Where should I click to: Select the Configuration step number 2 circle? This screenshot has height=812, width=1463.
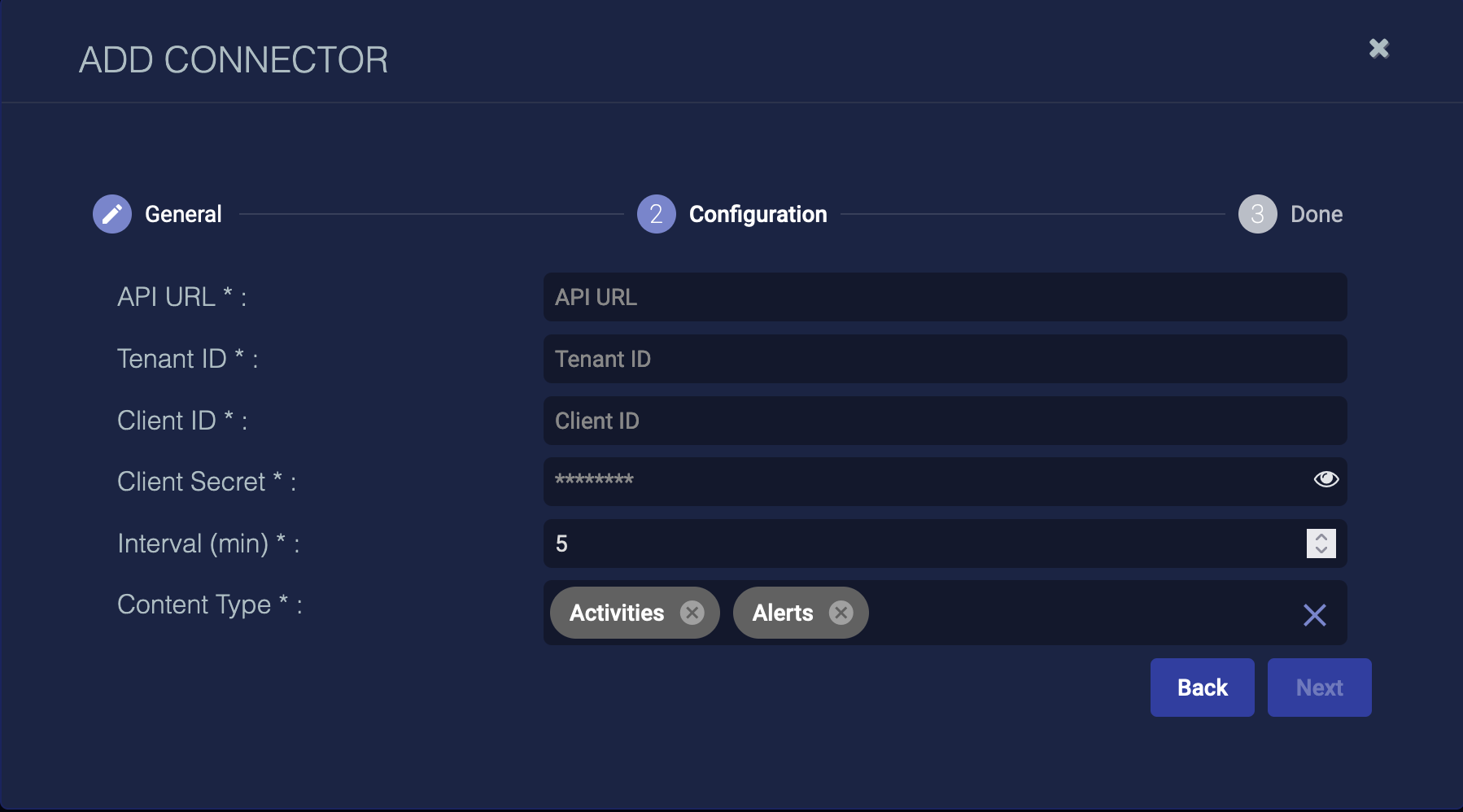tap(656, 214)
